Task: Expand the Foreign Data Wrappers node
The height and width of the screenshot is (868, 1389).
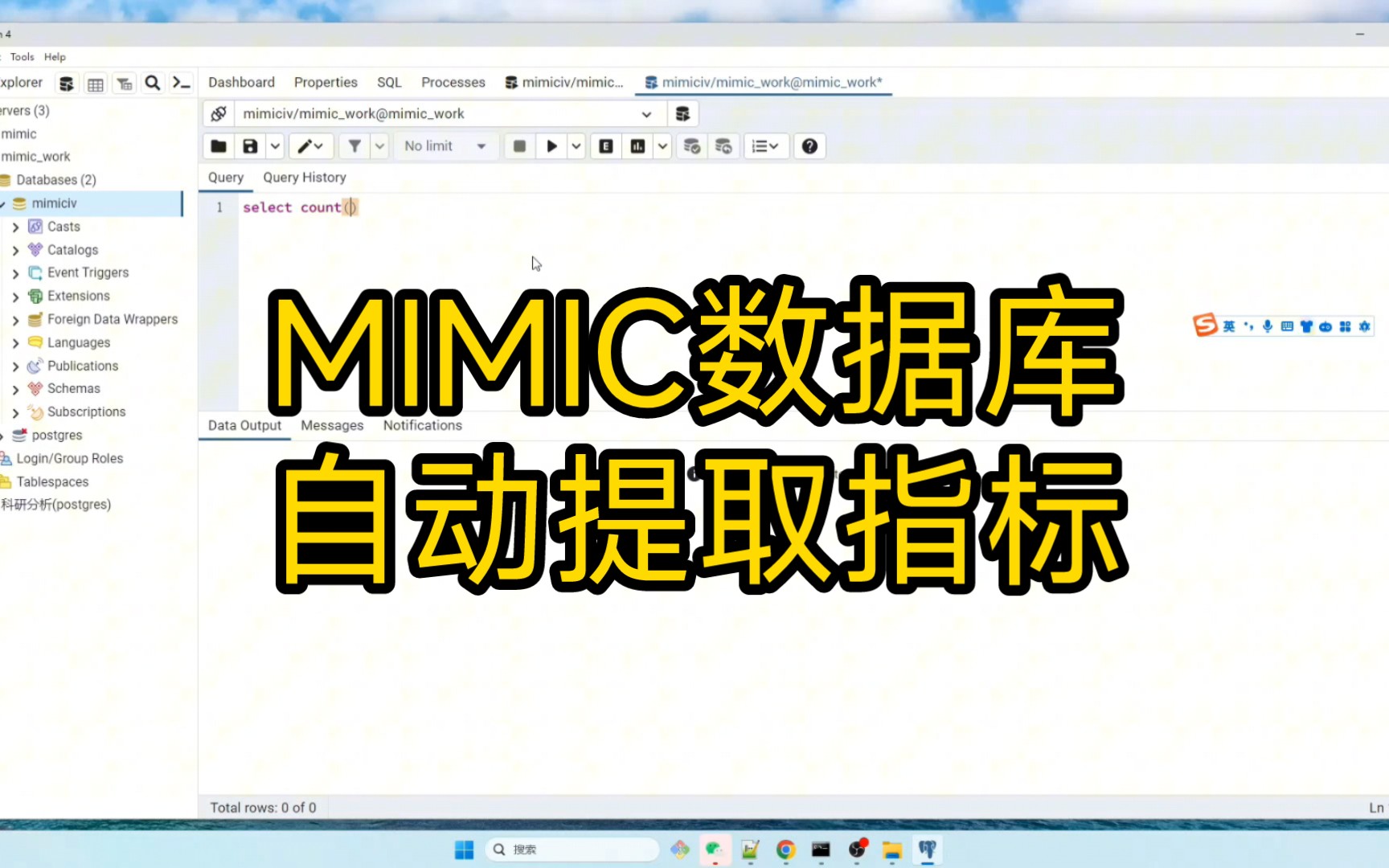Action: click(15, 321)
